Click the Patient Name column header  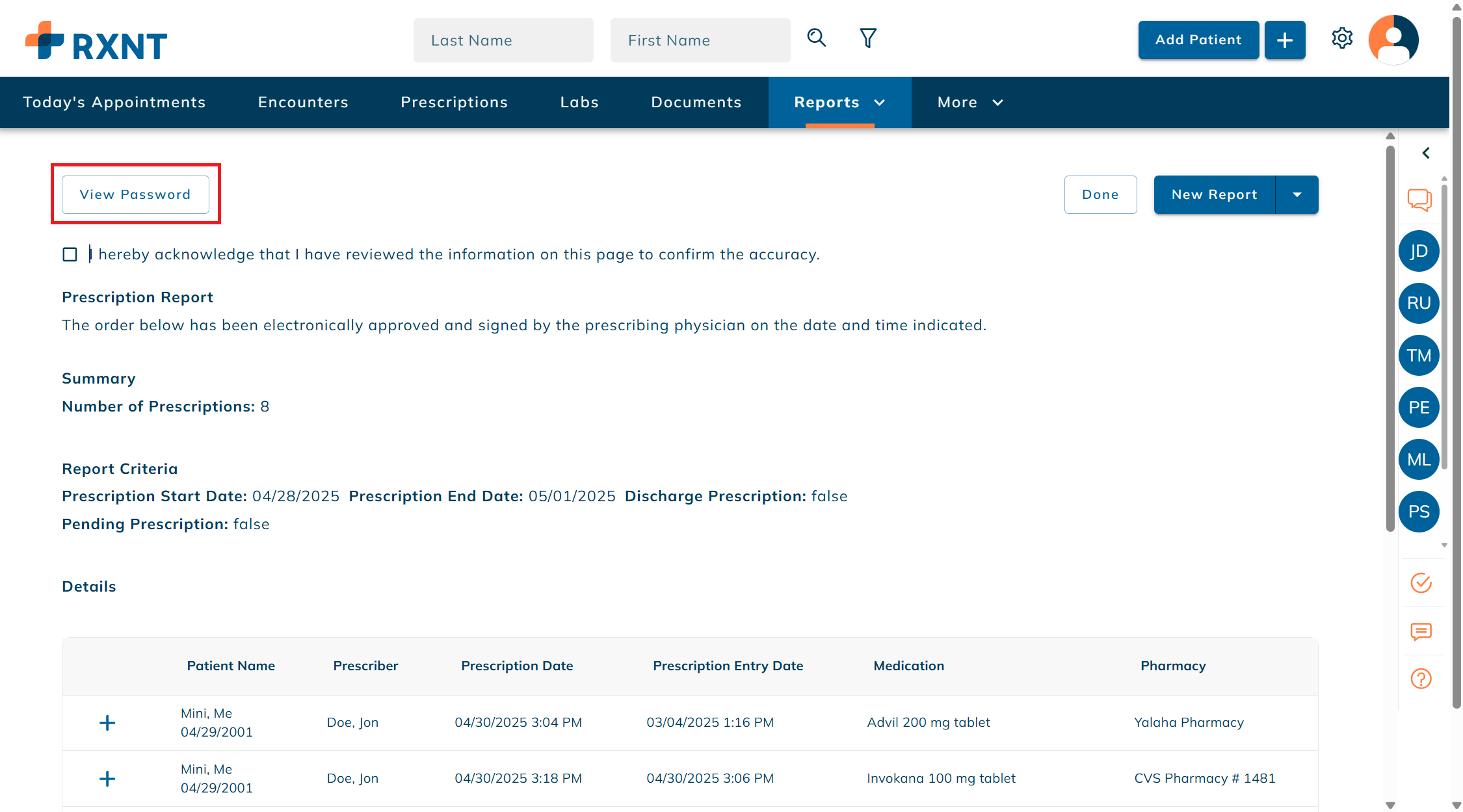coord(231,666)
